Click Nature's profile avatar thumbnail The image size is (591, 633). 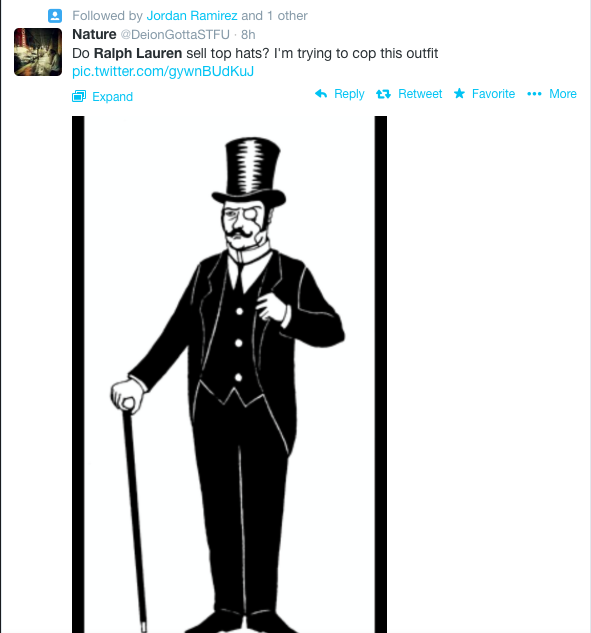coord(38,52)
